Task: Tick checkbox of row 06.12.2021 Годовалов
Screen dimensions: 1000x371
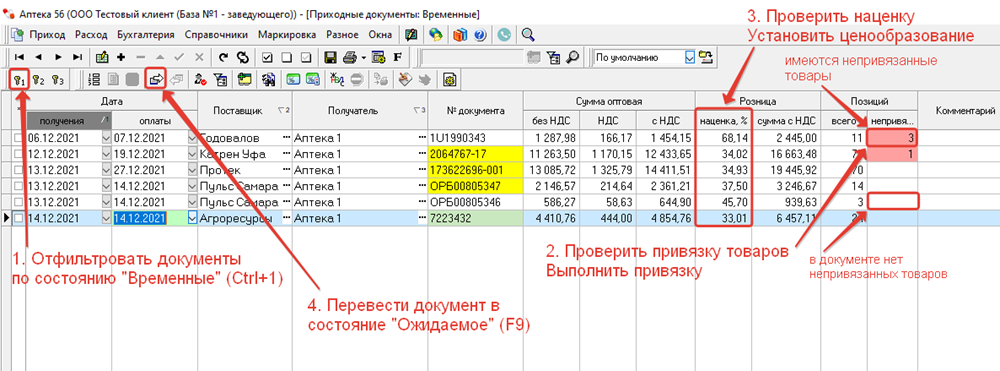Action: [18, 137]
